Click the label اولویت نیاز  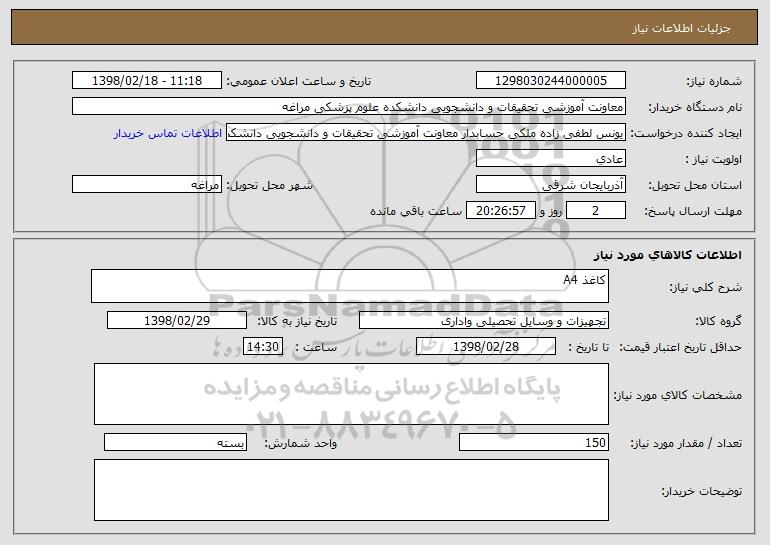point(714,160)
